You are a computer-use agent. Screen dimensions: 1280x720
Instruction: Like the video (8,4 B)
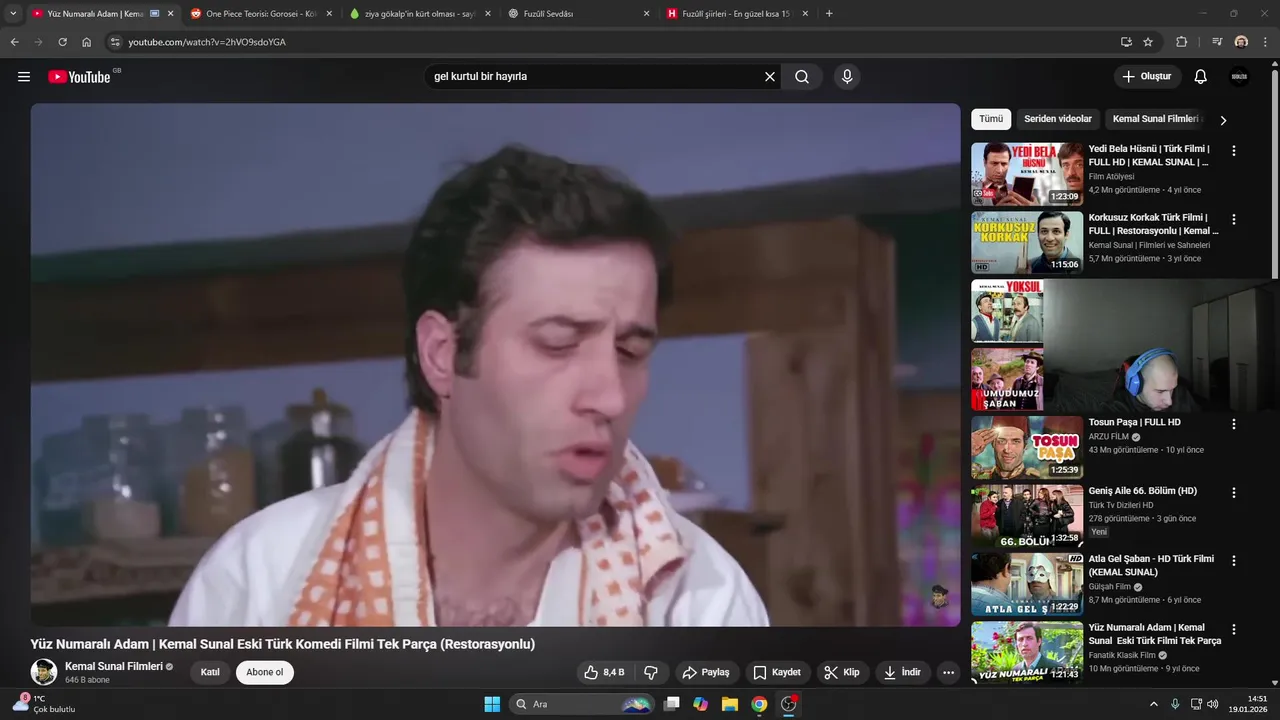point(605,672)
